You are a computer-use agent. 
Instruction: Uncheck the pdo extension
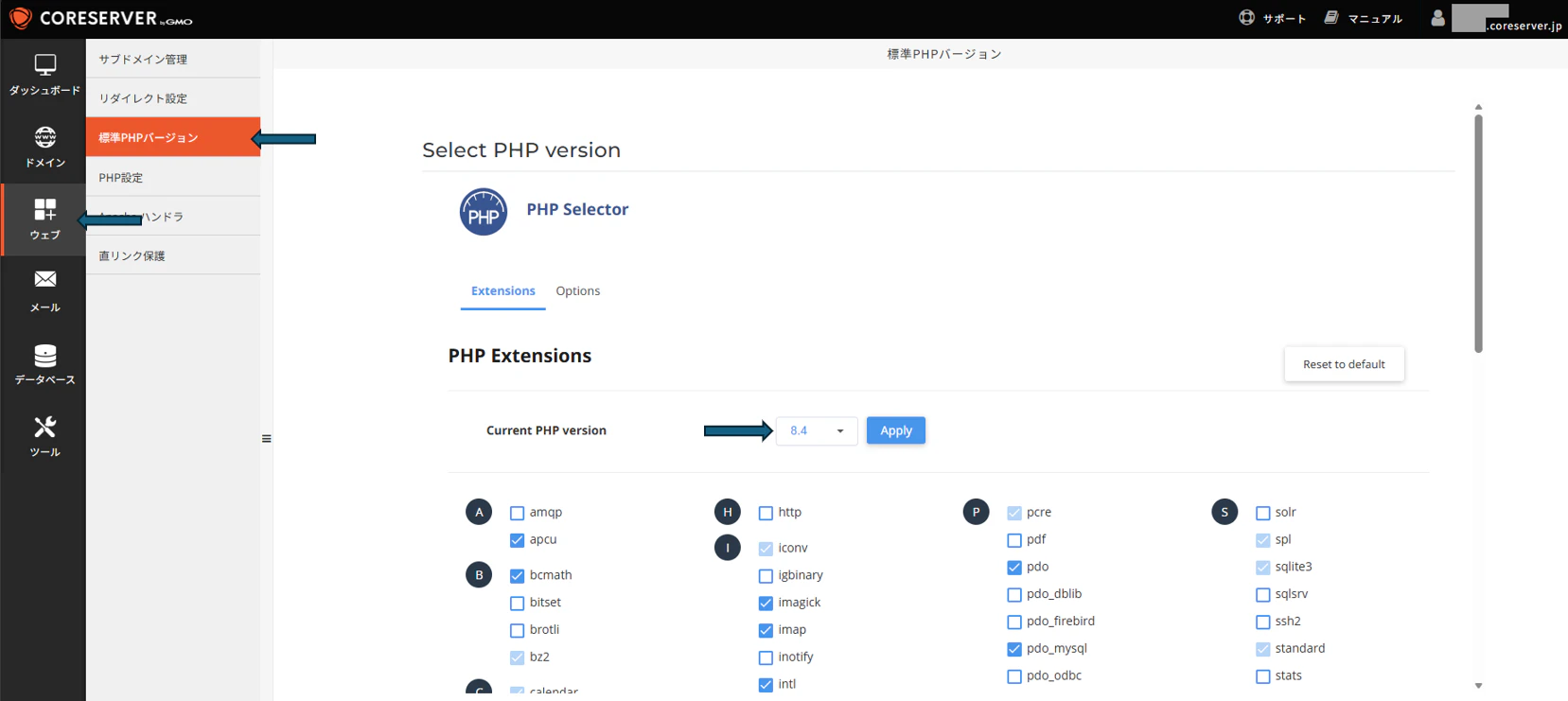(1014, 568)
